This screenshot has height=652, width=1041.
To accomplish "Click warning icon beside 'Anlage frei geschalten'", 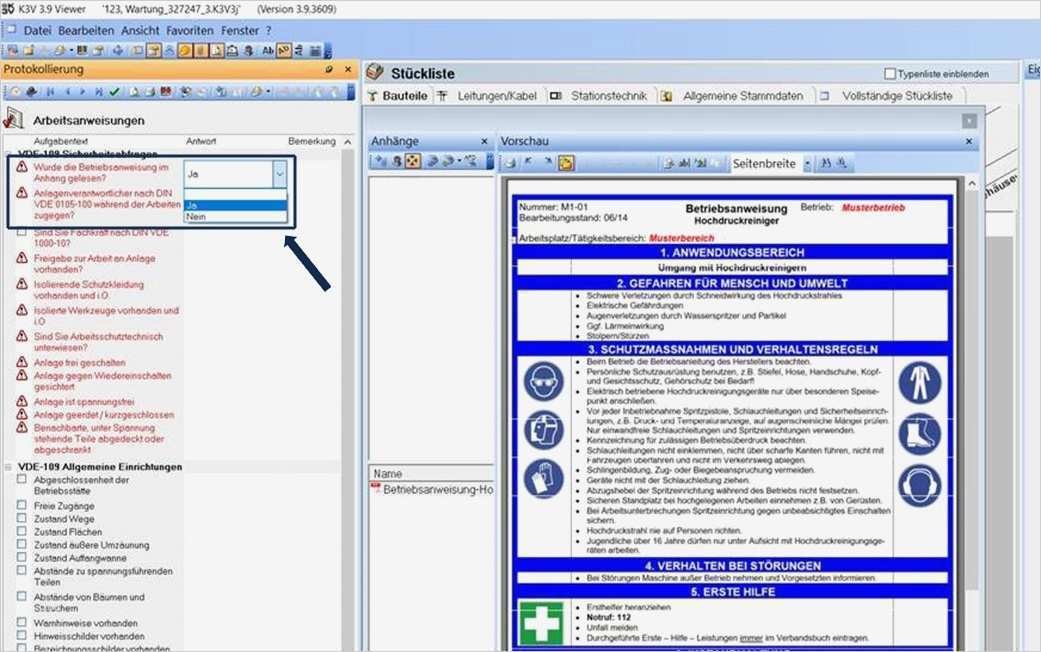I will [22, 363].
